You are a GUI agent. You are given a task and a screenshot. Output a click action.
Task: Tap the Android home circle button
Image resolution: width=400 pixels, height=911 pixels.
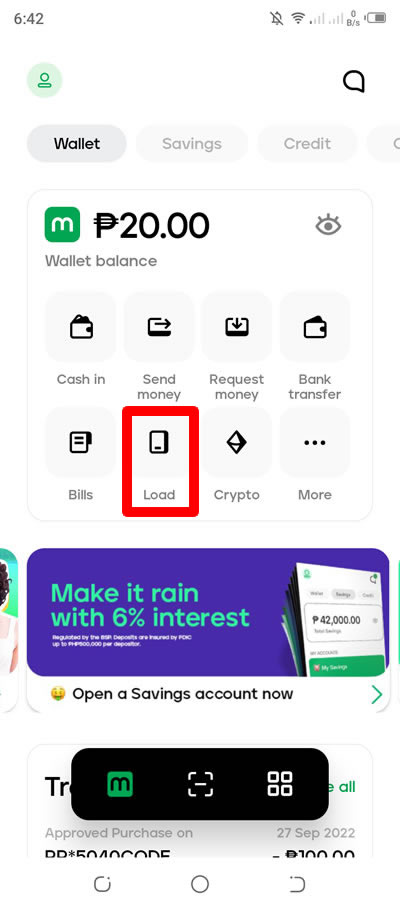[x=200, y=884]
